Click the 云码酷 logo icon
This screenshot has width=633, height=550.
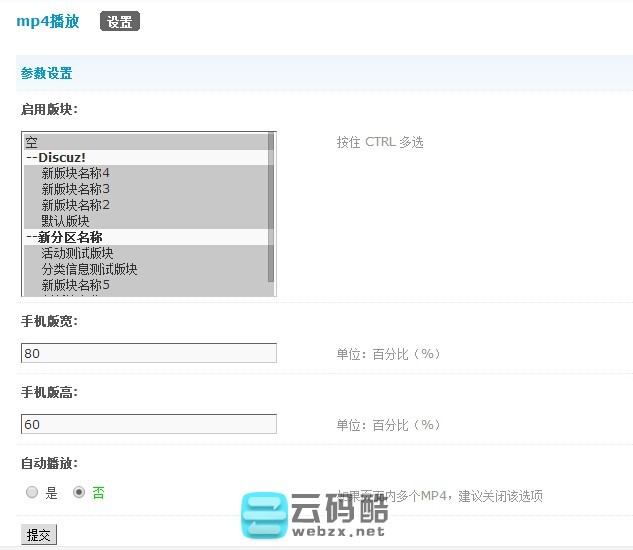point(263,515)
